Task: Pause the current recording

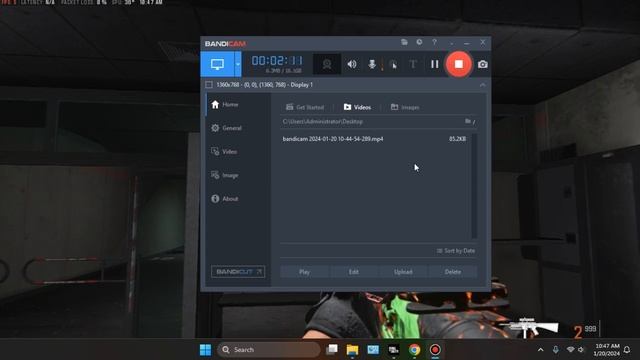Action: (x=435, y=64)
